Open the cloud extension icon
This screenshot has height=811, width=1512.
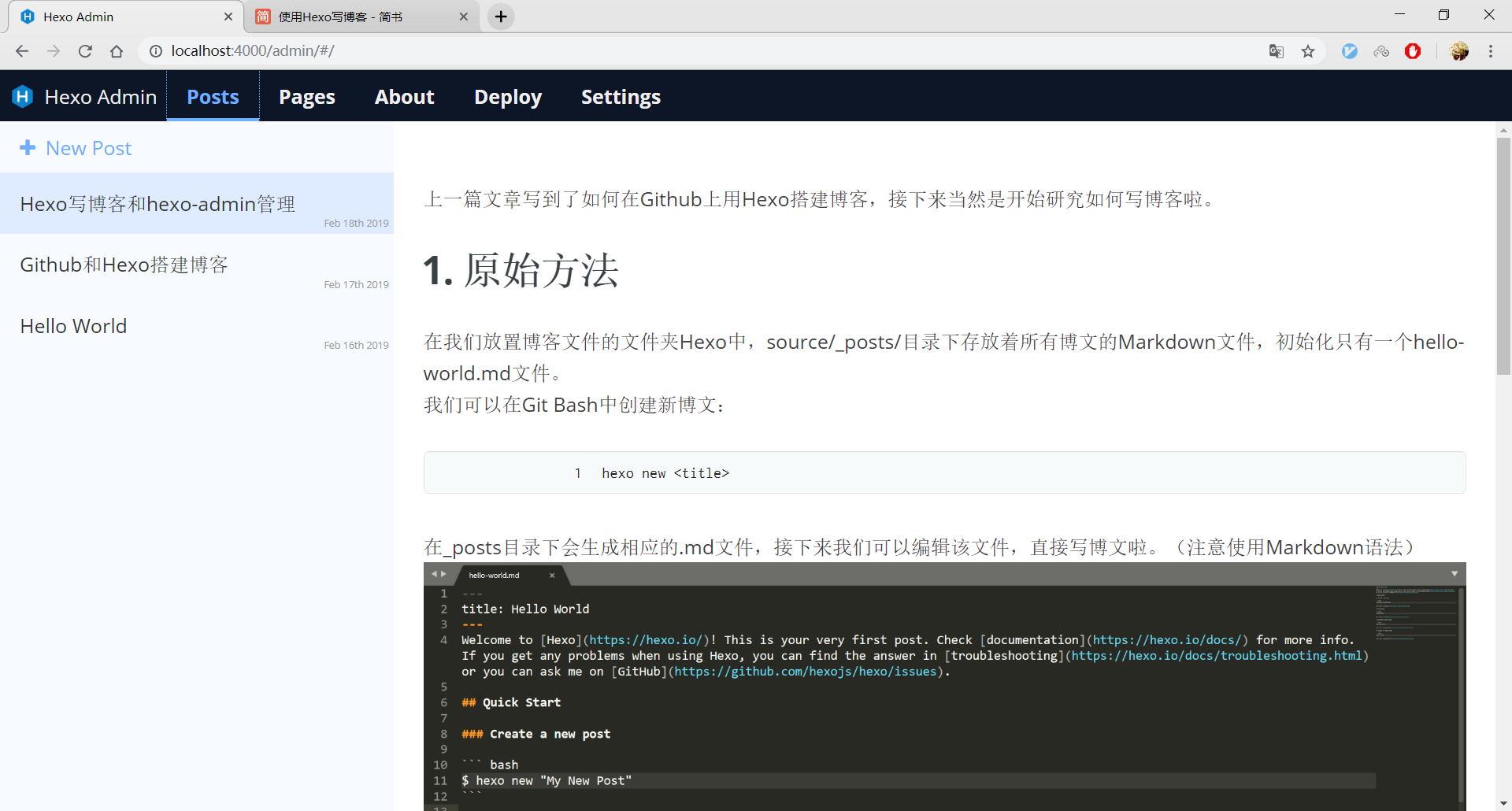pos(1381,51)
